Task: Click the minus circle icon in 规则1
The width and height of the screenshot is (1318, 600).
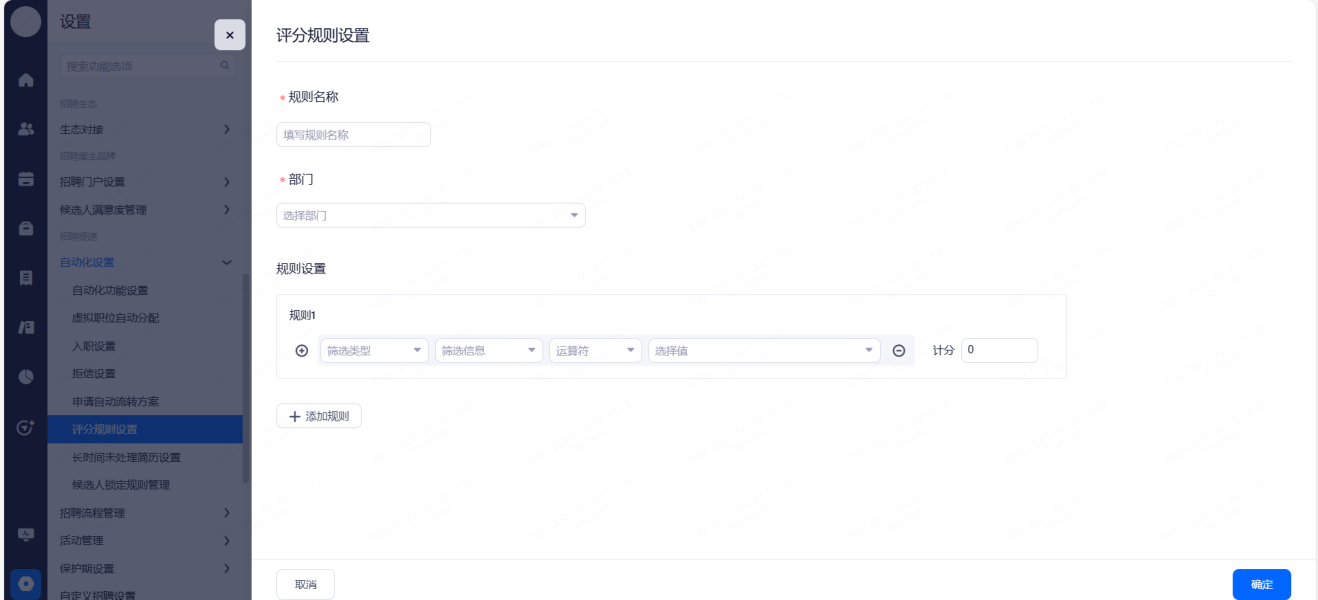Action: 898,351
